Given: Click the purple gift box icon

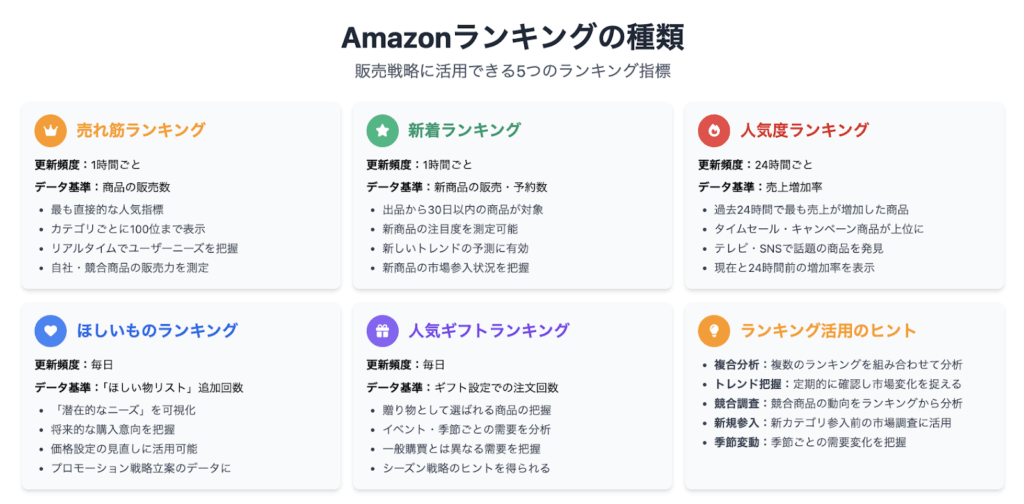Looking at the screenshot, I should click(382, 331).
